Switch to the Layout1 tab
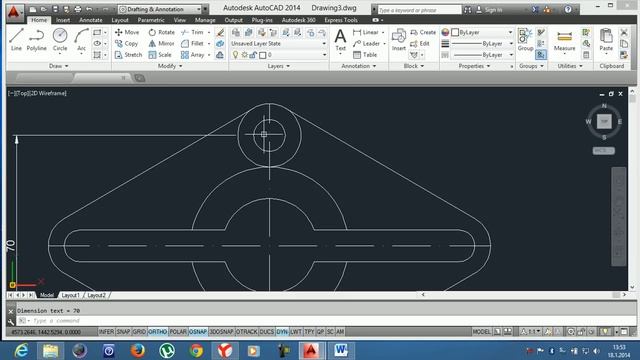 tap(71, 295)
